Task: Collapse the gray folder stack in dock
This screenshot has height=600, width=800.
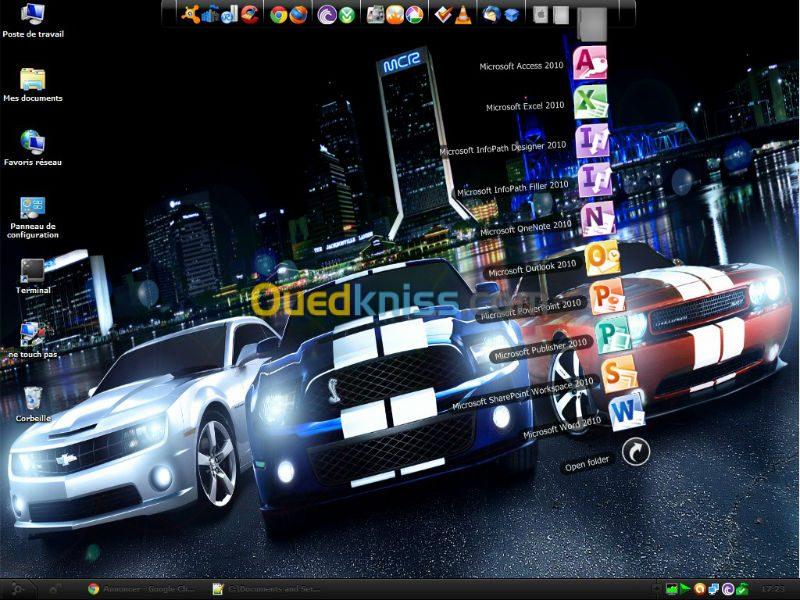Action: [x=592, y=23]
